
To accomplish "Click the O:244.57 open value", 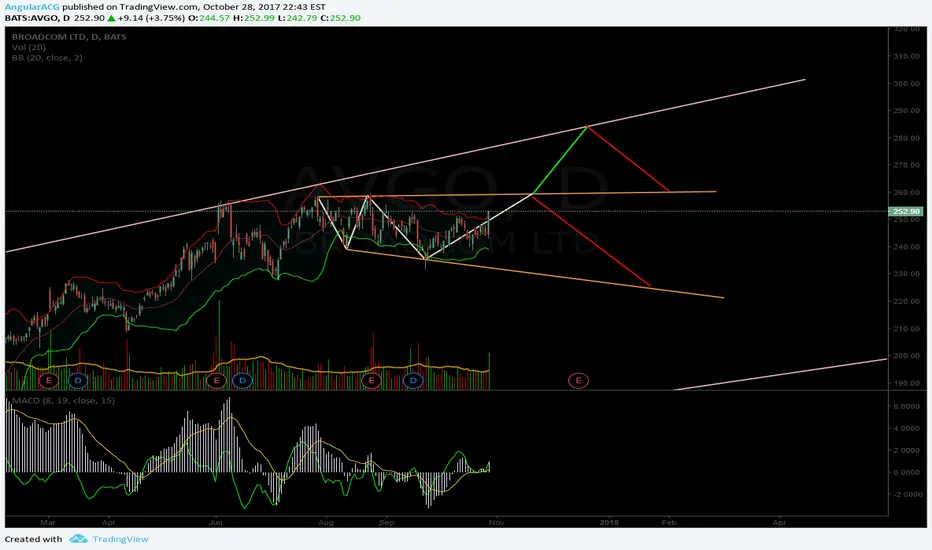I will (x=209, y=18).
